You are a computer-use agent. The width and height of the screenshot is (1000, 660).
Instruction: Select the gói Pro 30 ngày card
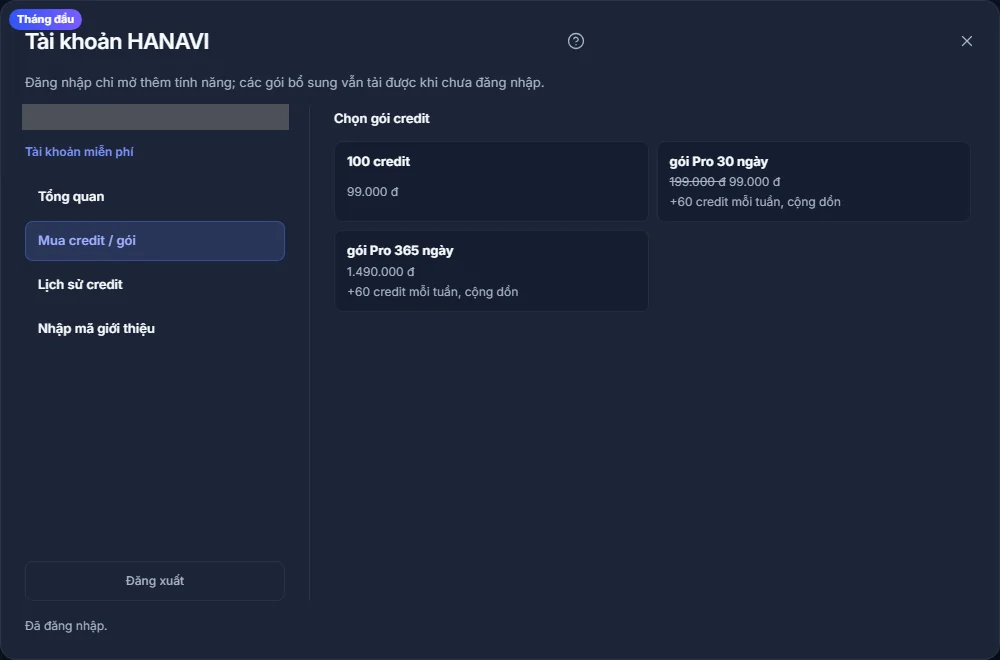point(814,182)
